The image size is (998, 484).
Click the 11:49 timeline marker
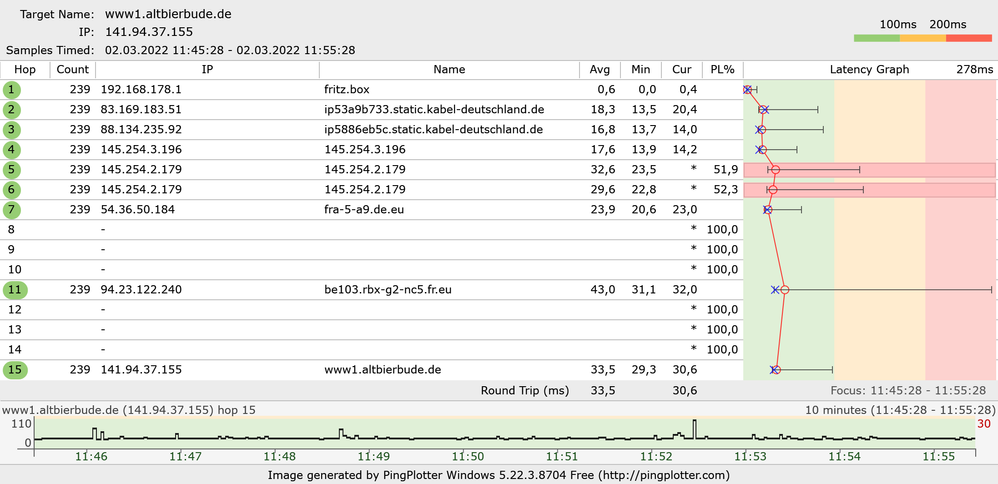tap(372, 457)
